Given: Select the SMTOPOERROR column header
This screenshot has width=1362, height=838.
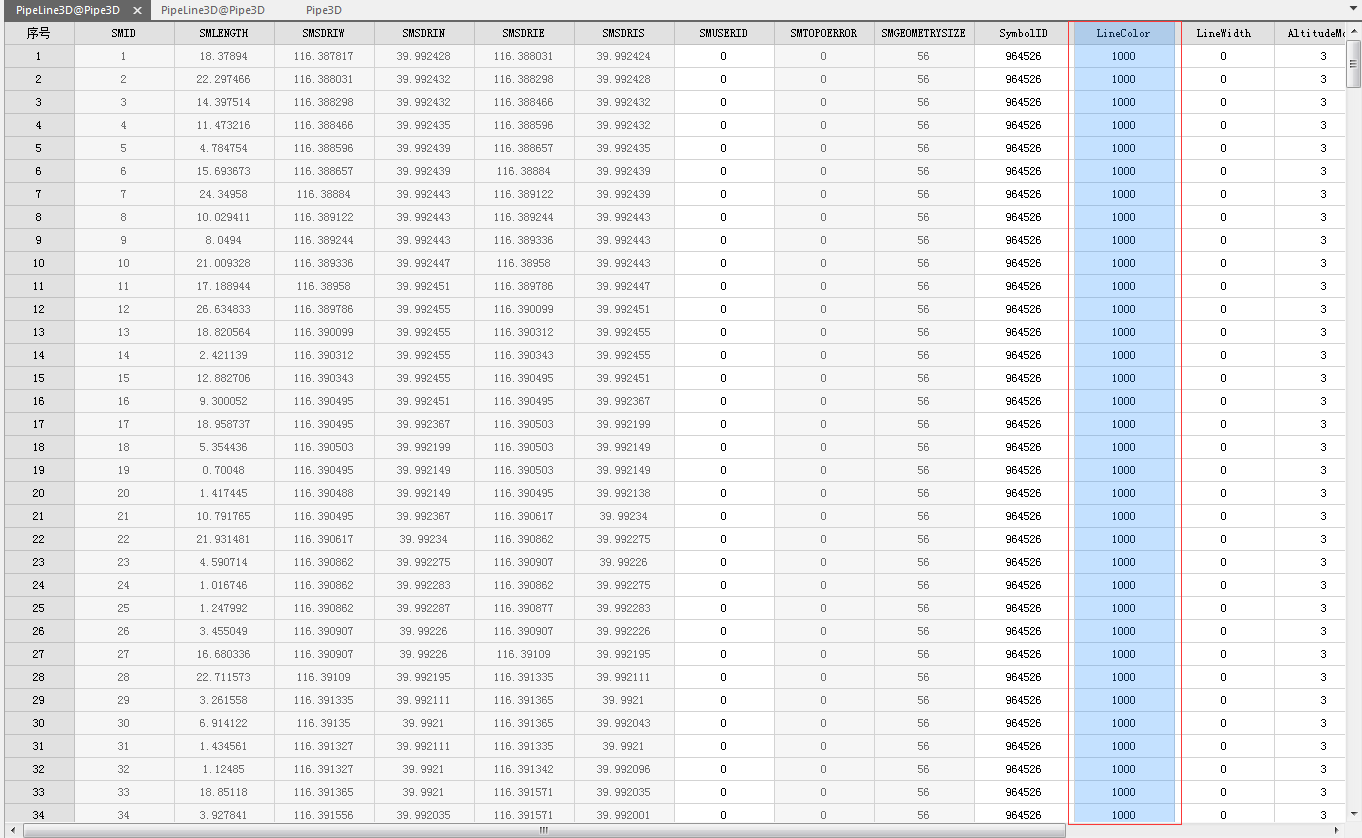Looking at the screenshot, I should 824,33.
